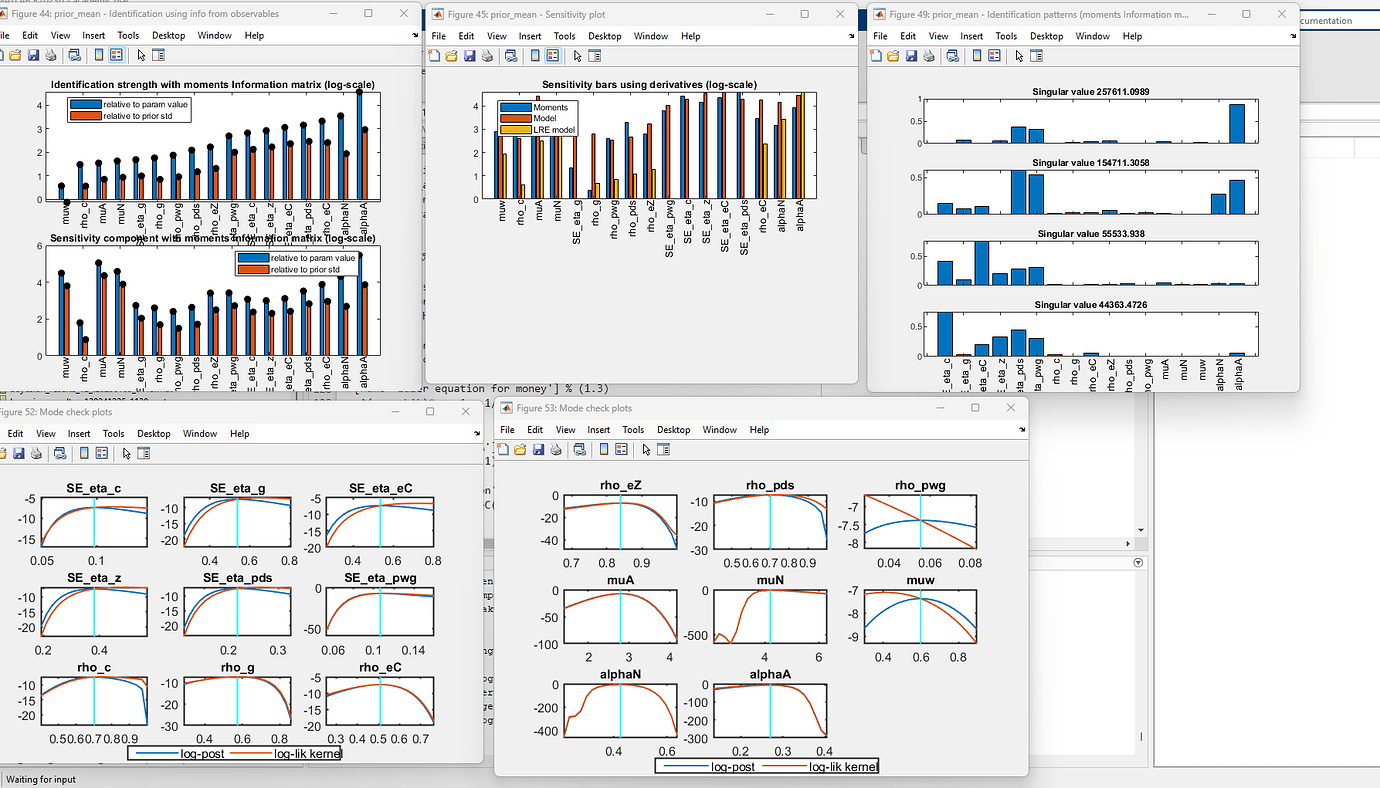Click the Link Plot icon in Figure 49
Screen dimensions: 1380x788
point(952,57)
